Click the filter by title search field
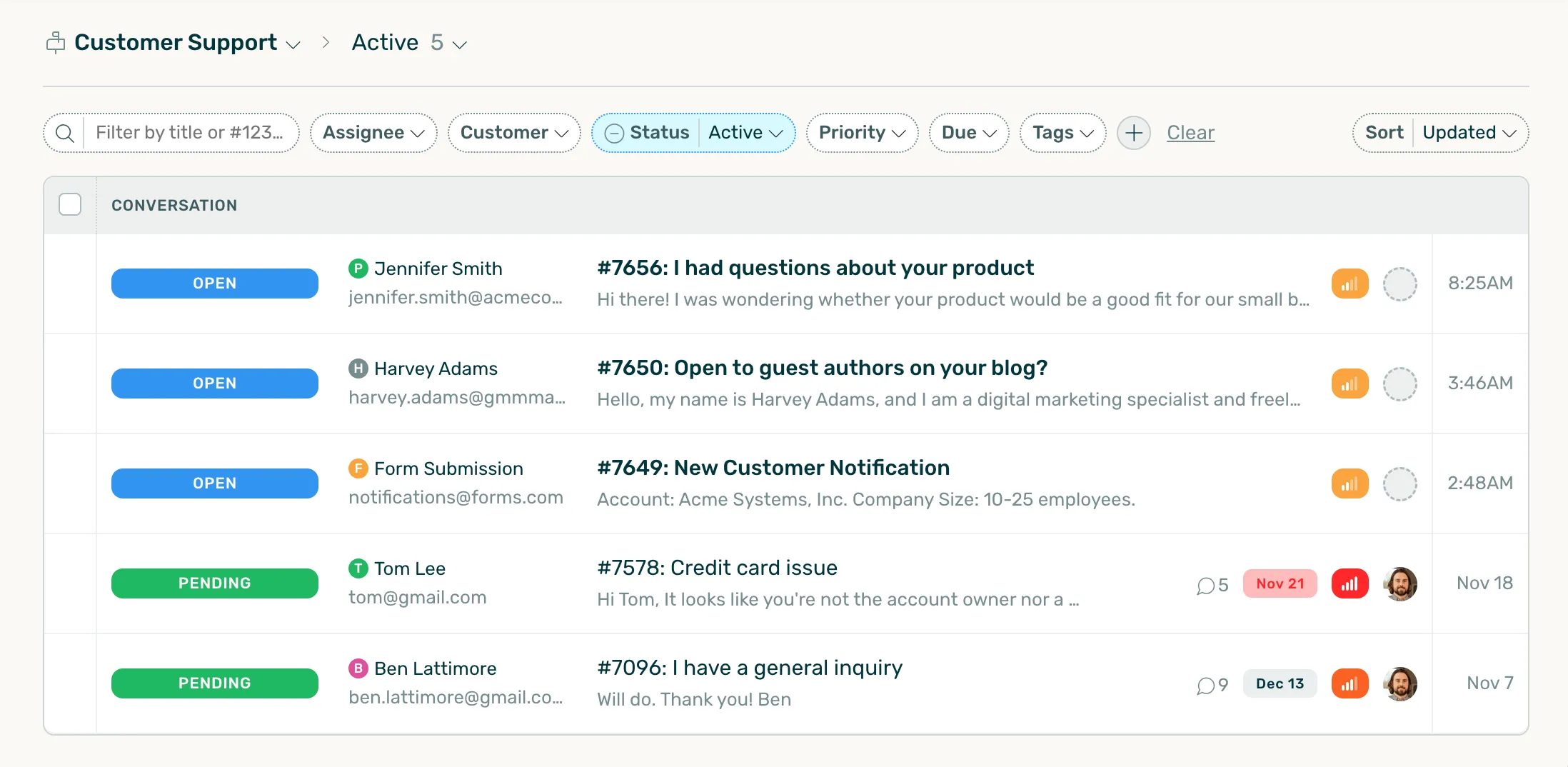 click(189, 133)
